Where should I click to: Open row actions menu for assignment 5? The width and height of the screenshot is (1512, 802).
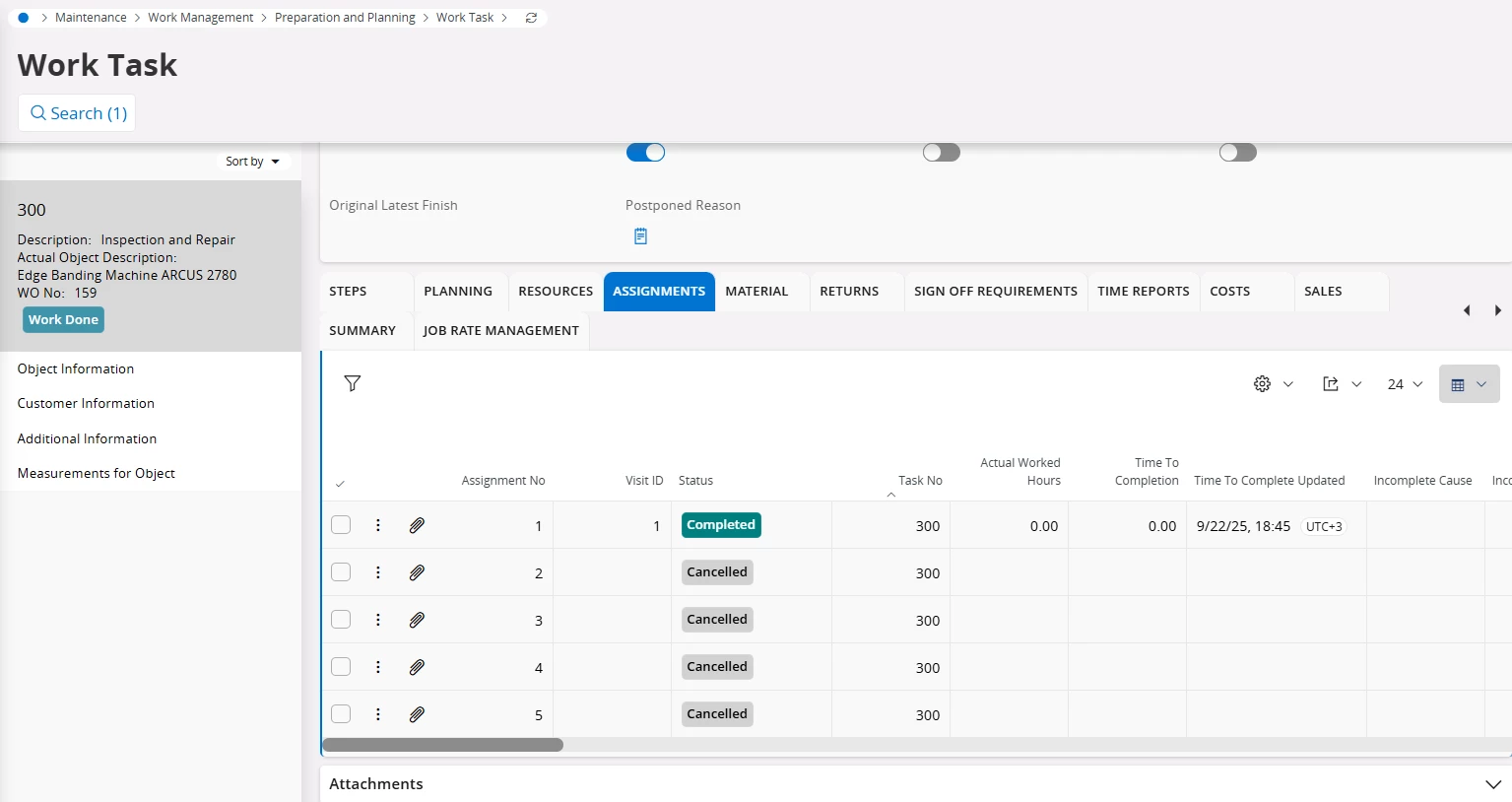pos(378,714)
